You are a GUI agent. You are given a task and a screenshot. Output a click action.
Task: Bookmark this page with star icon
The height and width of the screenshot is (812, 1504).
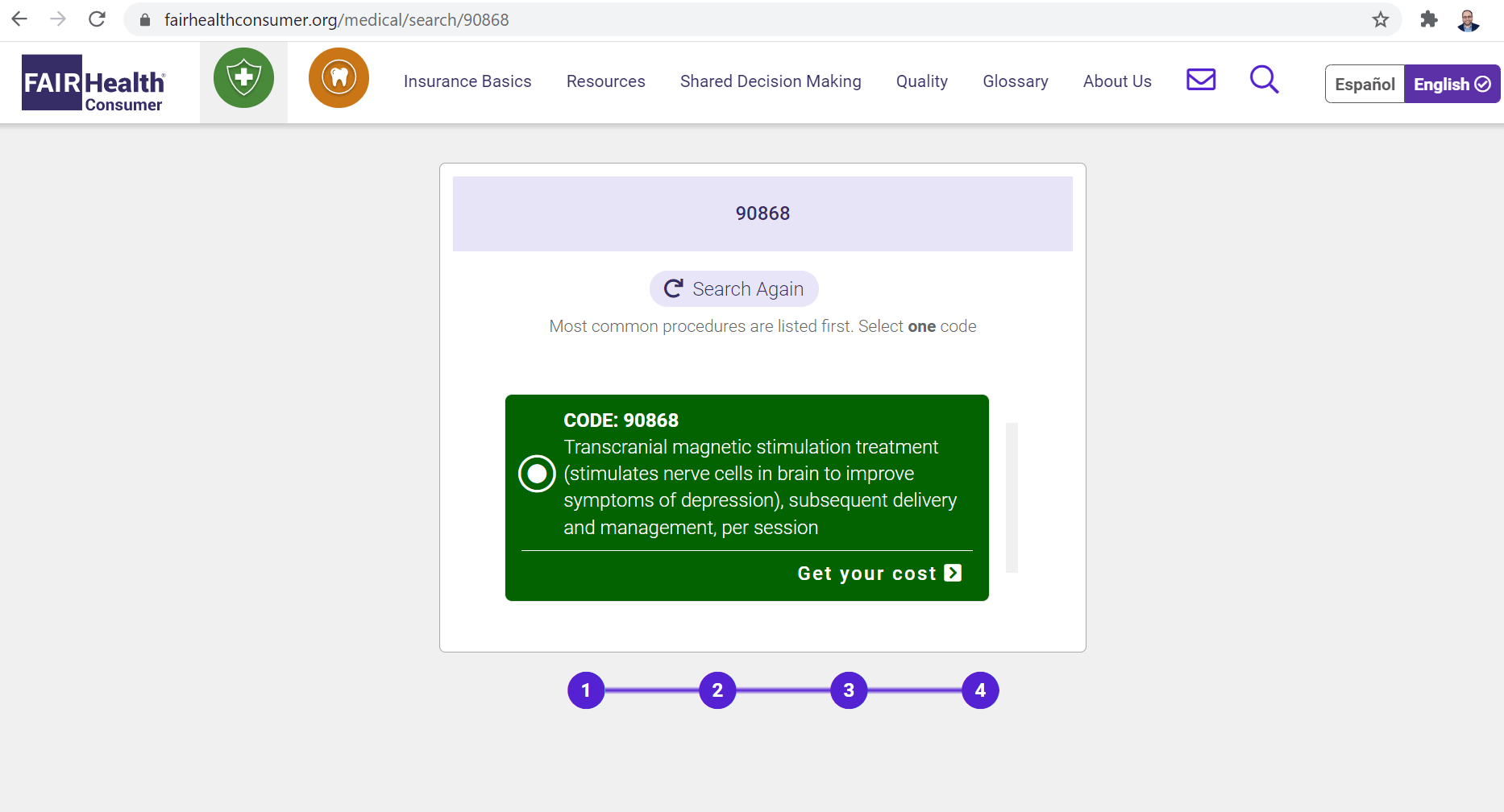point(1381,19)
